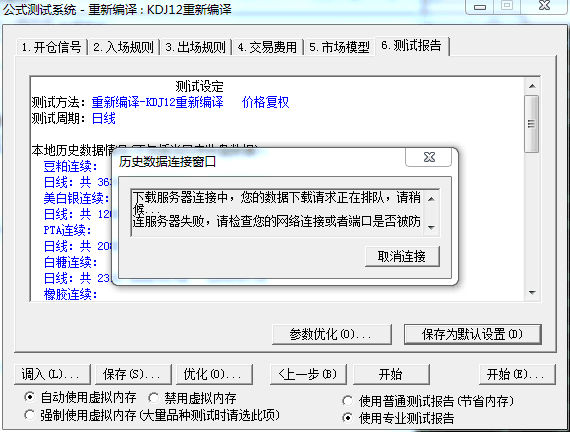
Task: Open the 市场模型 tab
Action: point(339,47)
